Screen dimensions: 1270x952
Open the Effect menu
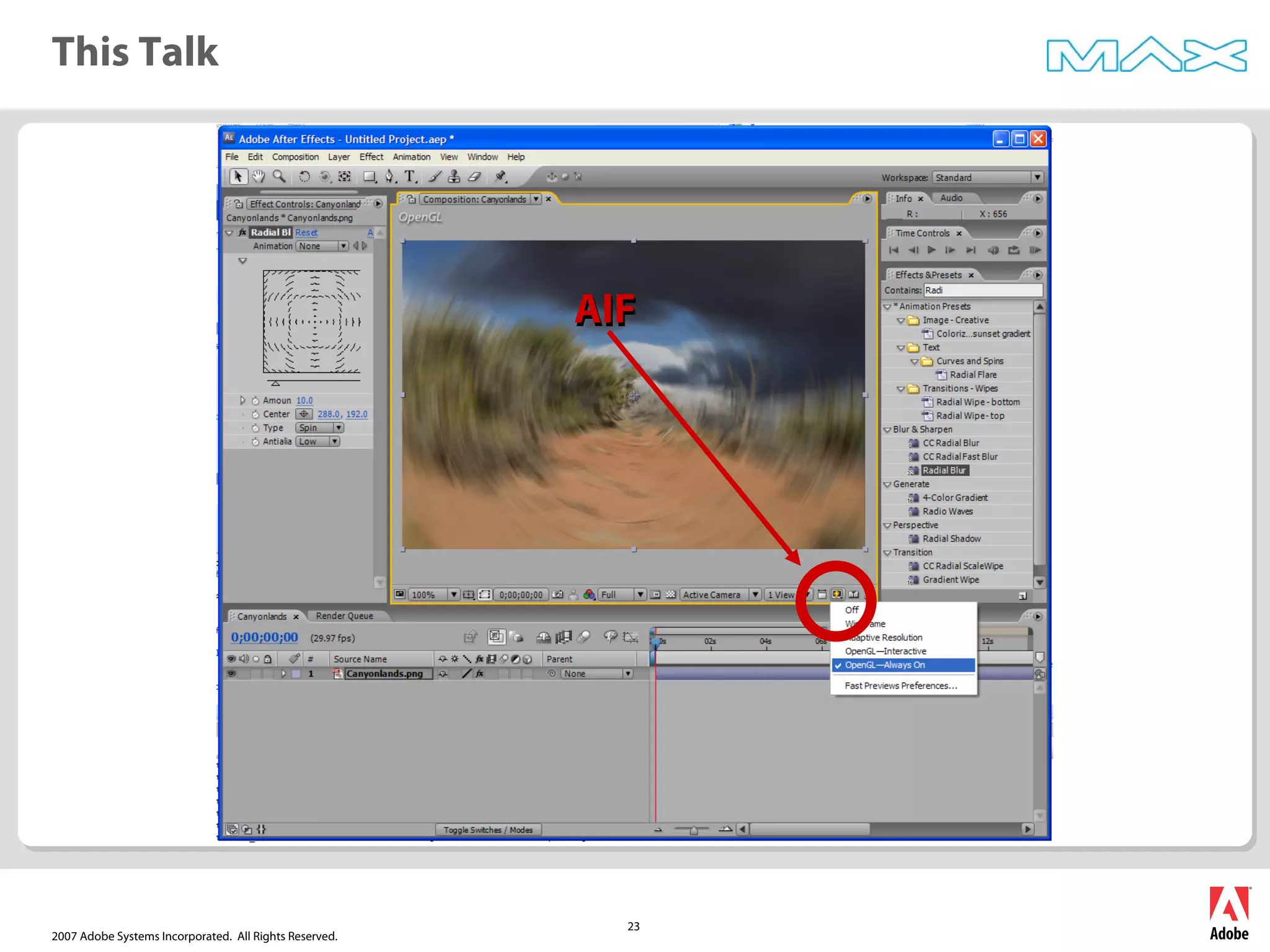tap(371, 157)
